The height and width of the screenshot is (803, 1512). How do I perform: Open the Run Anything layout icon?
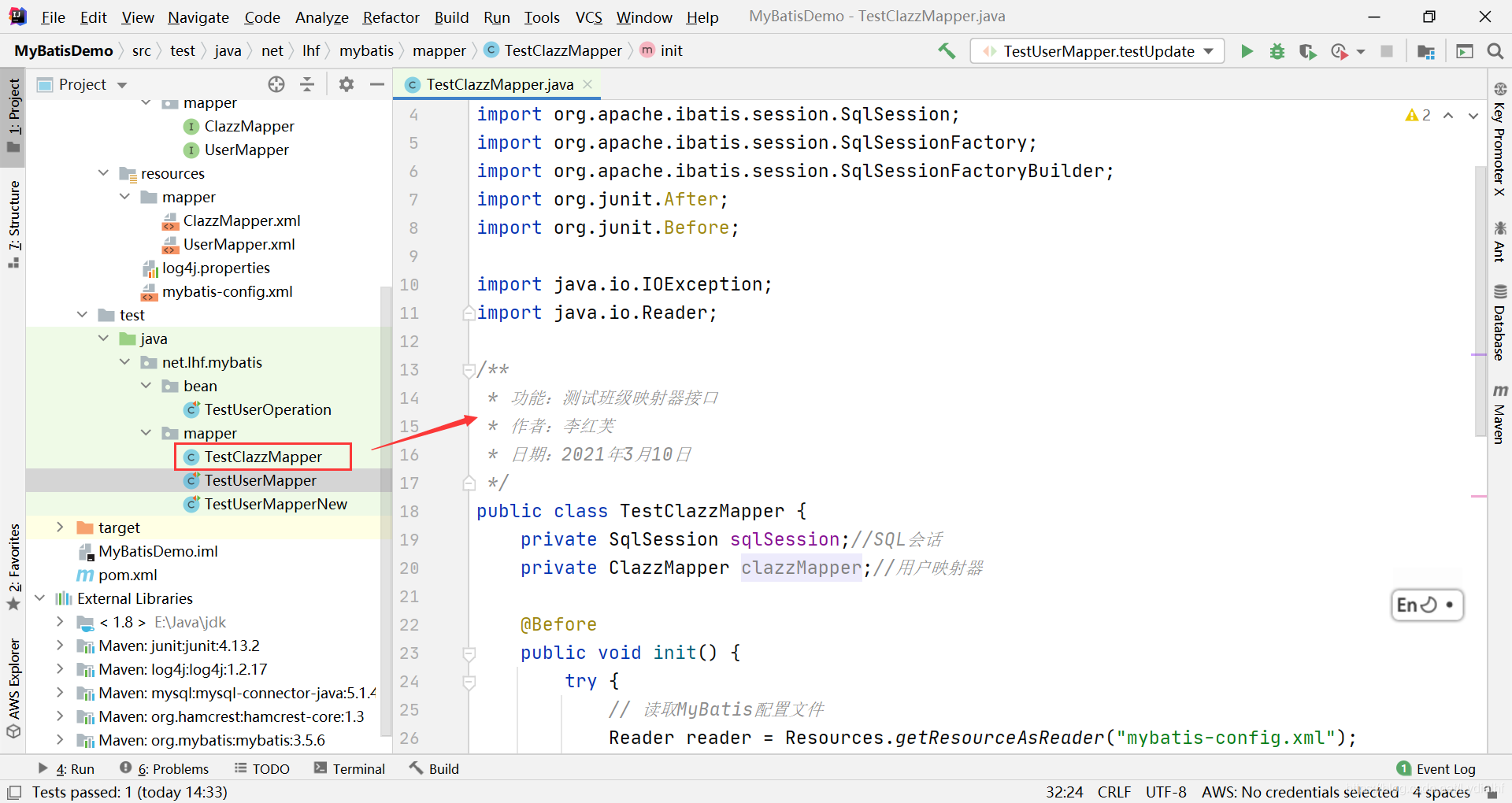click(x=1465, y=51)
